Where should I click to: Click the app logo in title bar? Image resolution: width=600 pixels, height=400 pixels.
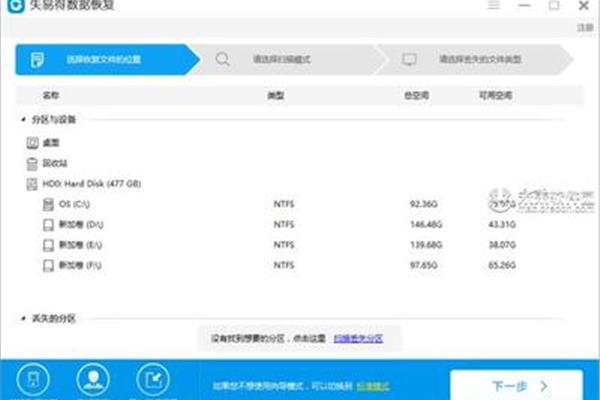coord(16,5)
